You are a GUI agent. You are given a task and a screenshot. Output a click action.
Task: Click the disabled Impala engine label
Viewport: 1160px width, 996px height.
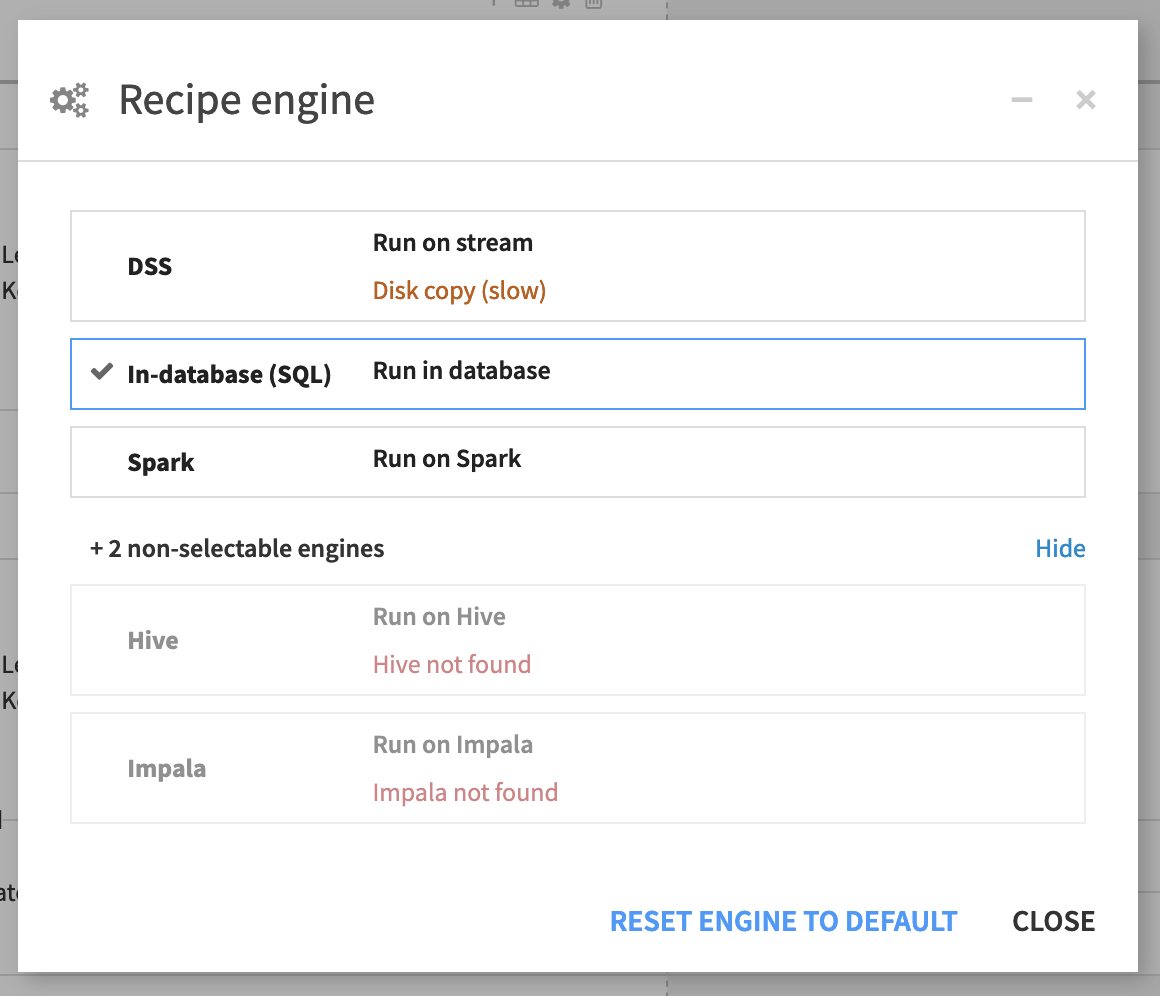[x=167, y=769]
